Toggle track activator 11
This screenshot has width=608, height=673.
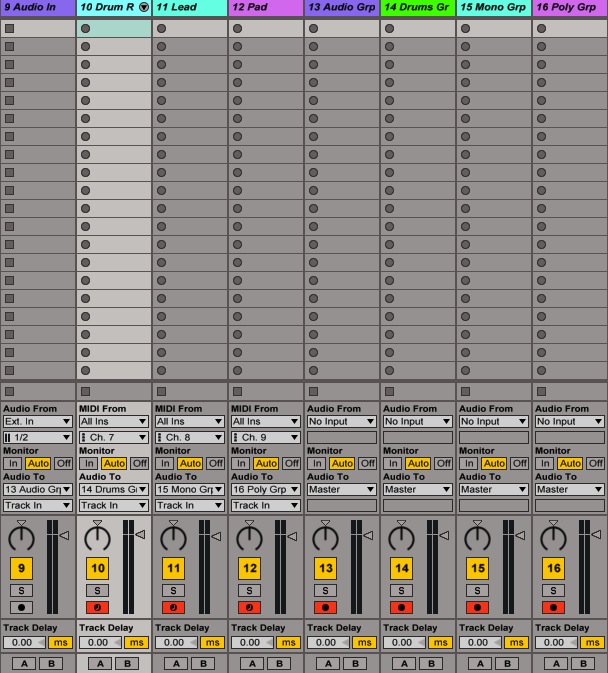coord(173,568)
